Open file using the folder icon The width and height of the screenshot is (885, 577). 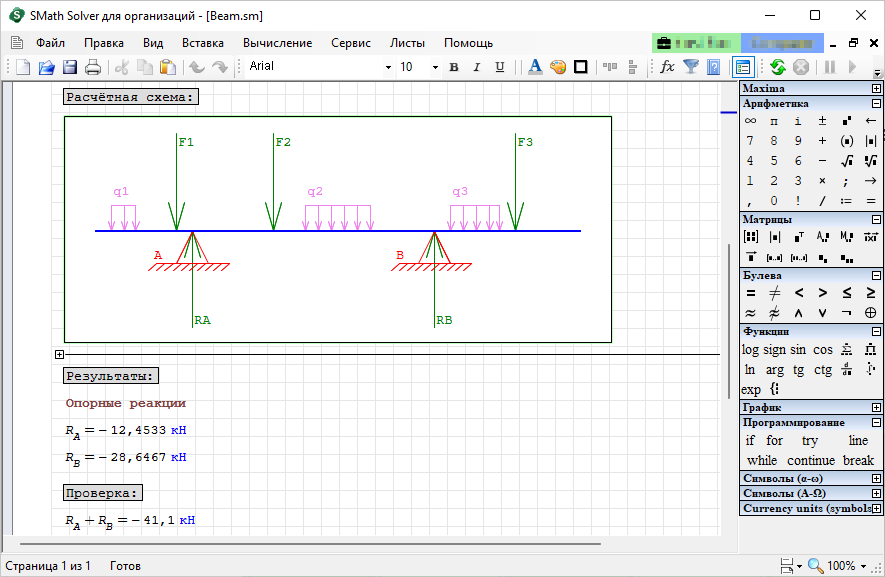click(46, 67)
